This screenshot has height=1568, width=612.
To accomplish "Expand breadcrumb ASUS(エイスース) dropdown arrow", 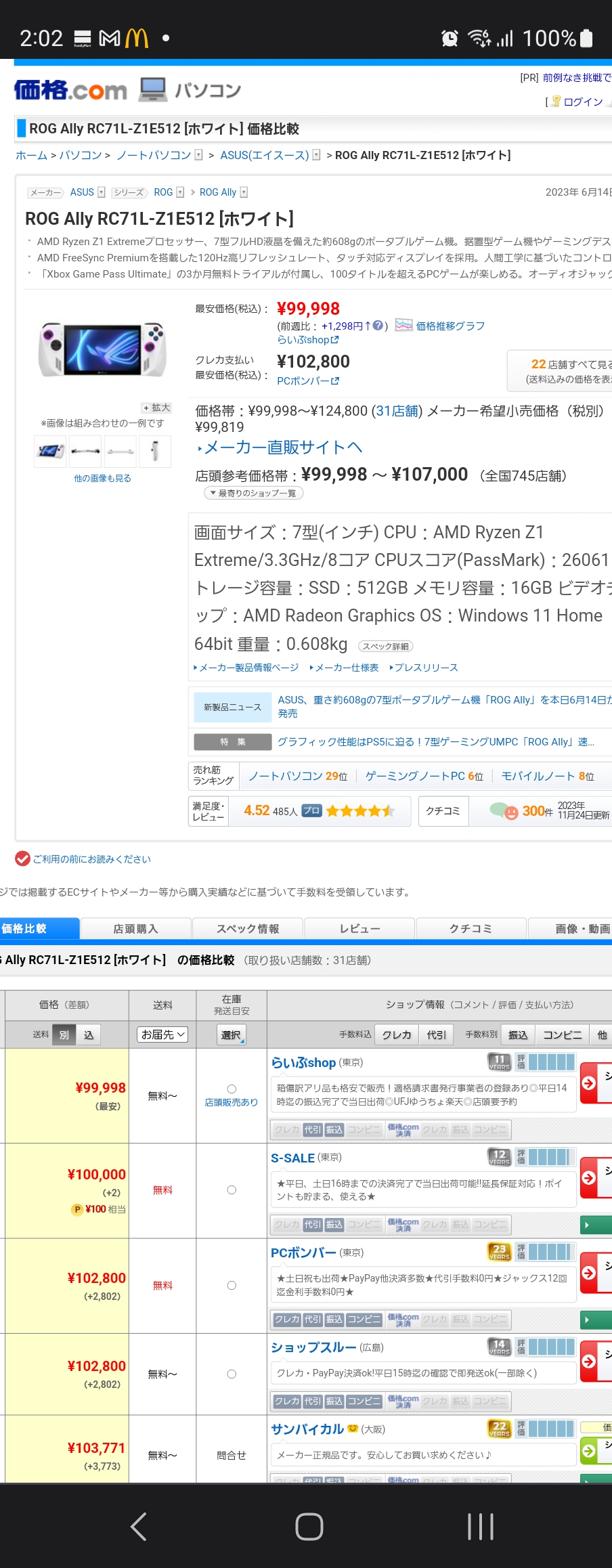I will pyautogui.click(x=316, y=155).
